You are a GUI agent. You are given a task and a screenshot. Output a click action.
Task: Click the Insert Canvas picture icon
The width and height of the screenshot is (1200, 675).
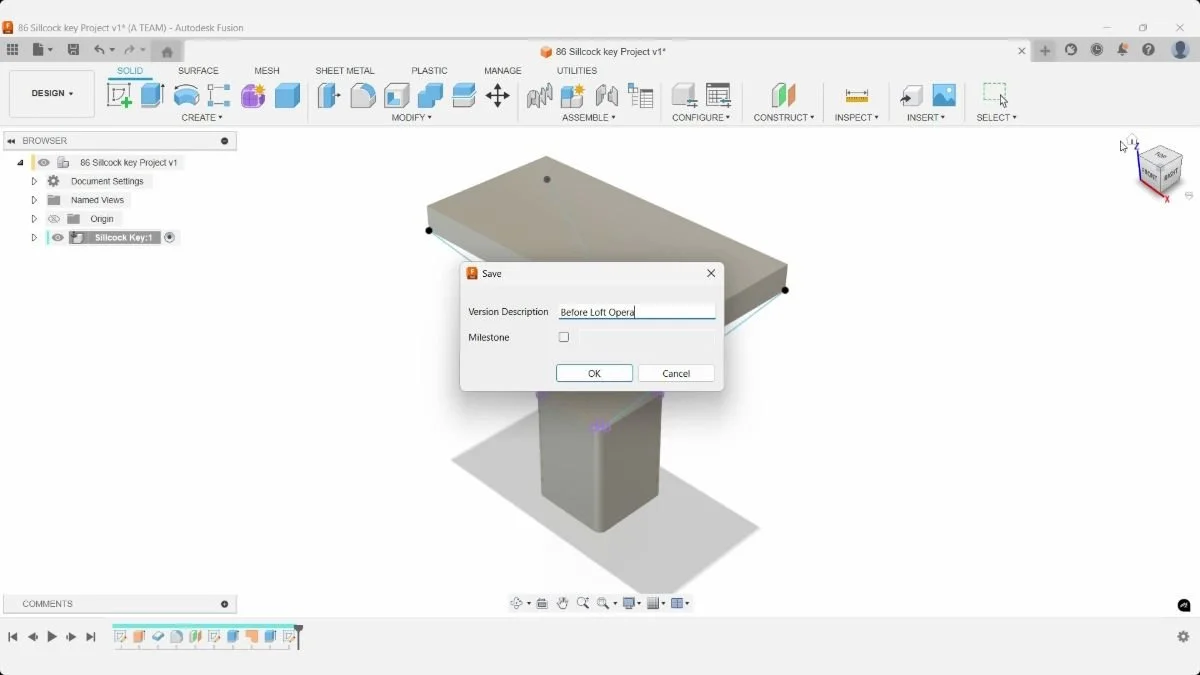coord(944,95)
